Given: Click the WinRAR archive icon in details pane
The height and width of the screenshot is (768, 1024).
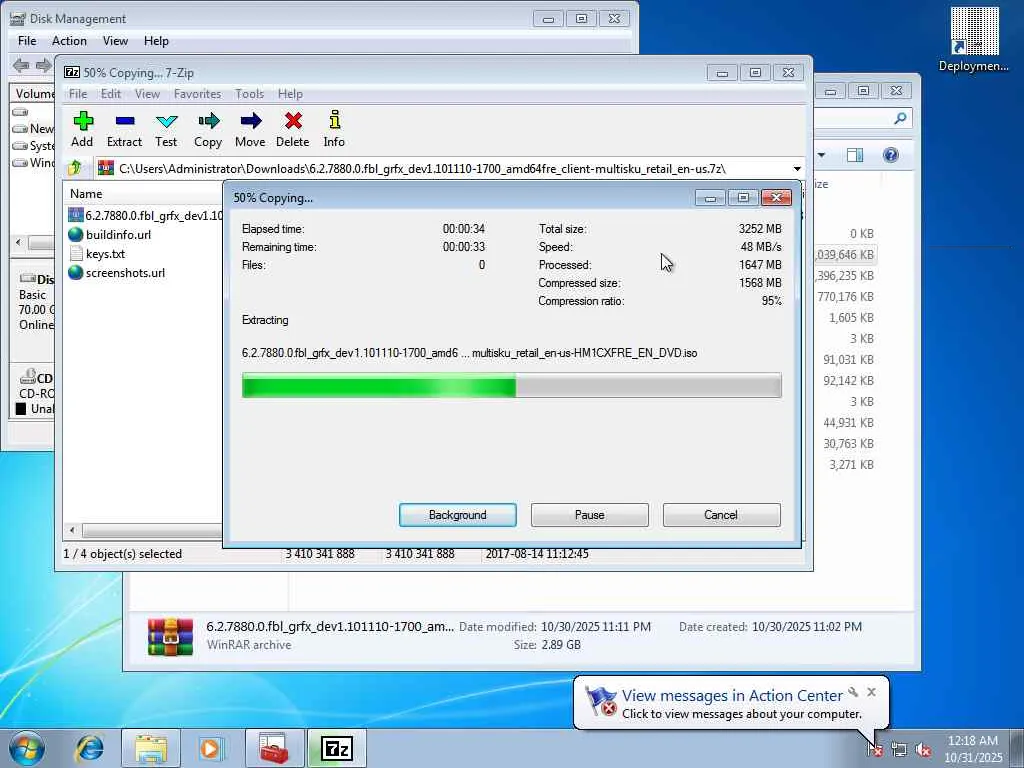Looking at the screenshot, I should coord(170,636).
